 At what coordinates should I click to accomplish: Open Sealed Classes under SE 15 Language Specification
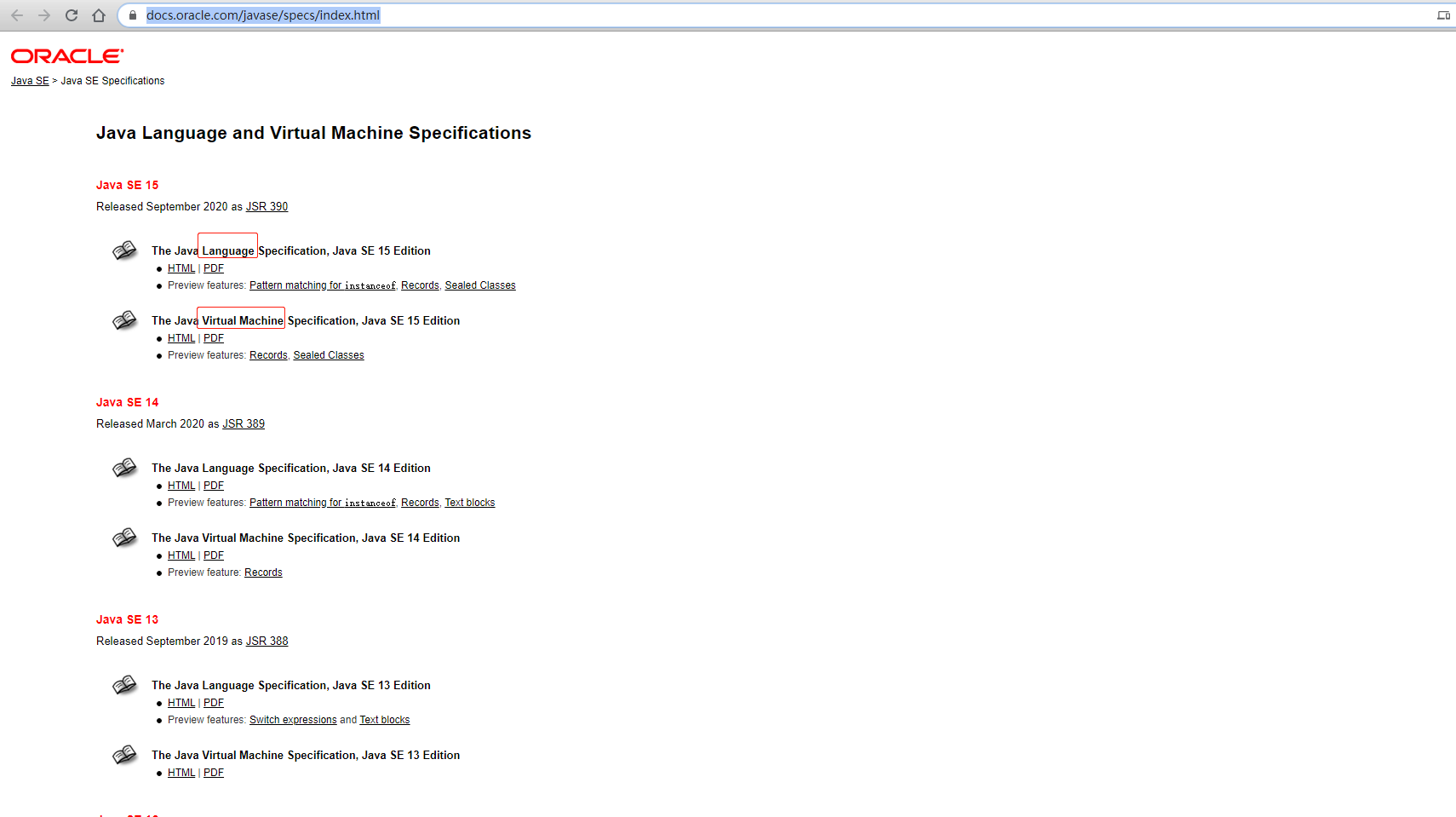tap(480, 285)
